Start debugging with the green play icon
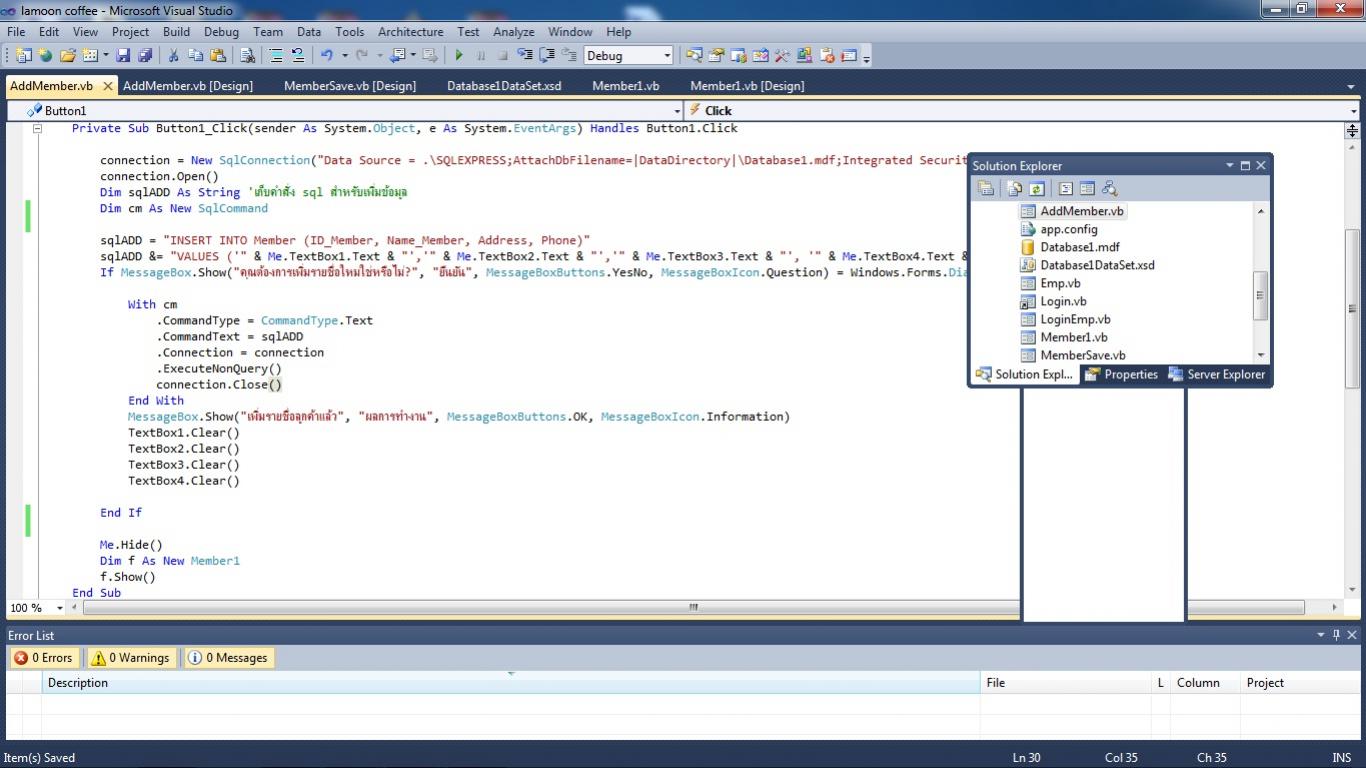Viewport: 1366px width, 768px height. [x=459, y=56]
